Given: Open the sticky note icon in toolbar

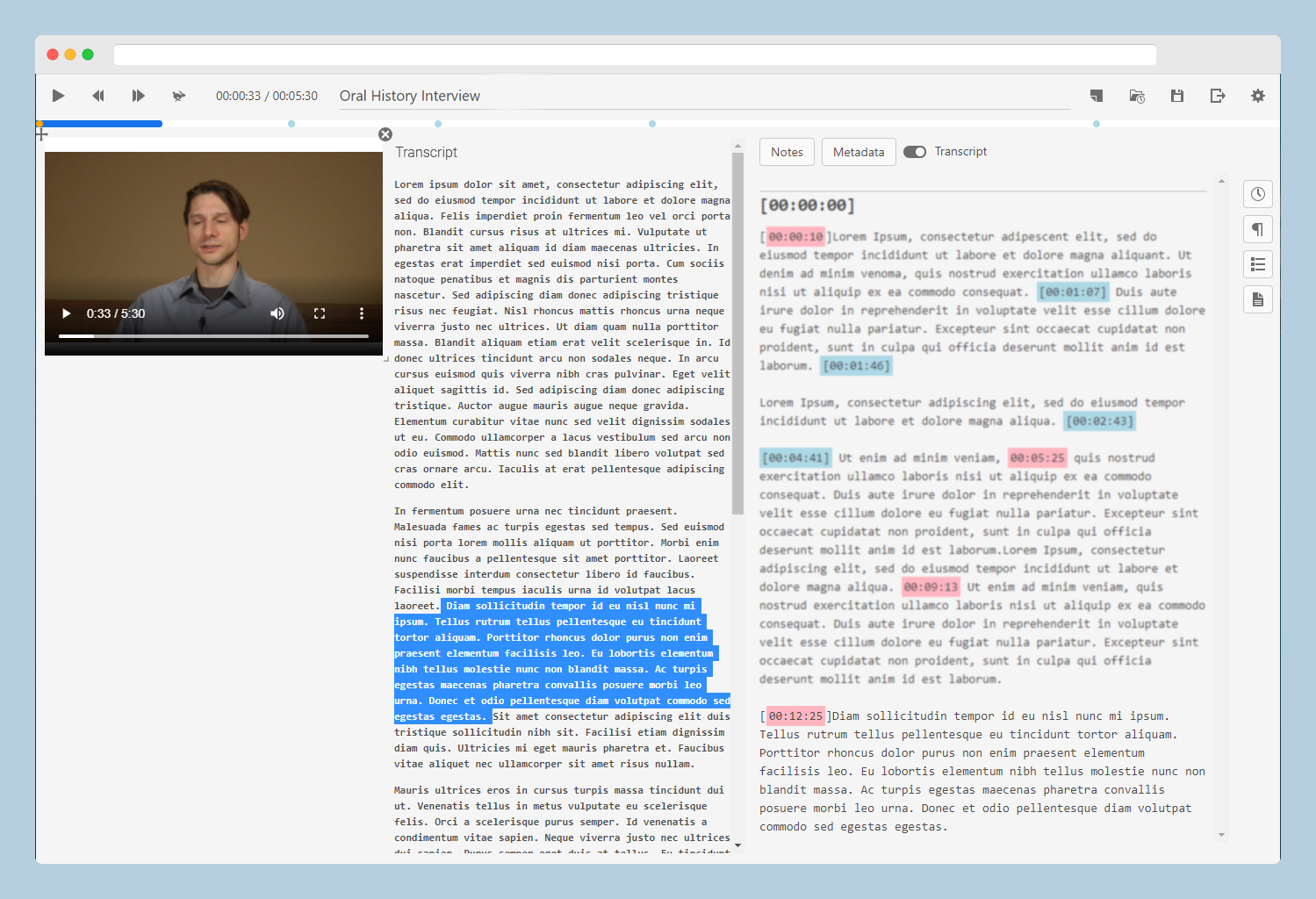Looking at the screenshot, I should (1097, 96).
